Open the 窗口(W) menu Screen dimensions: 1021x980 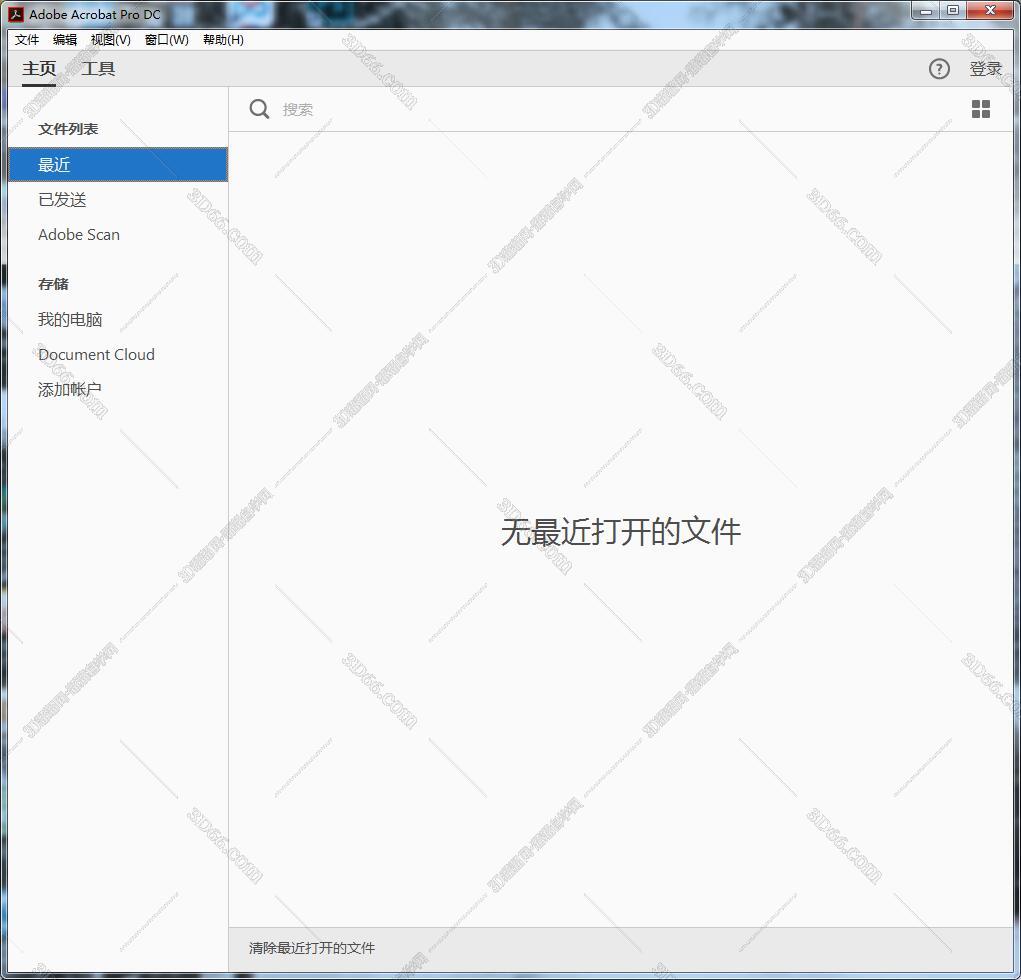[167, 40]
